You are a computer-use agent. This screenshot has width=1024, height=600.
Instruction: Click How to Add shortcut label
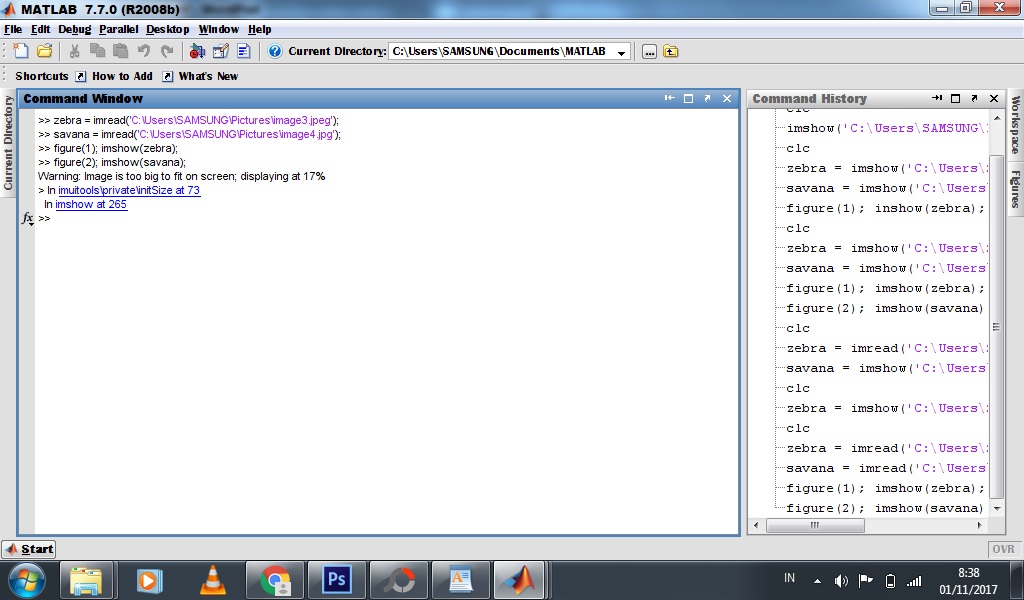(122, 76)
